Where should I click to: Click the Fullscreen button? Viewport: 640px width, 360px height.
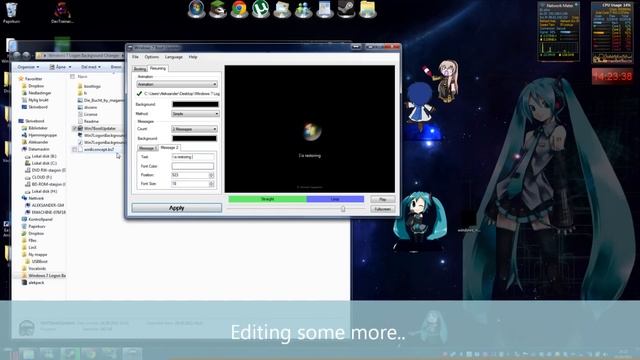(382, 209)
